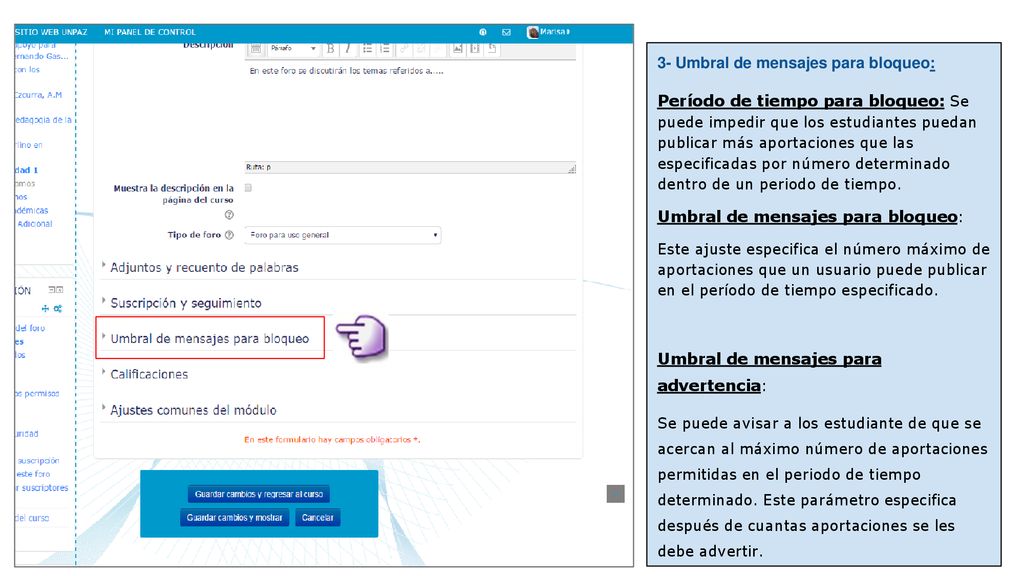Open MI PANEL DE CONTROL menu
Image resolution: width=1024 pixels, height=576 pixels.
coord(150,32)
